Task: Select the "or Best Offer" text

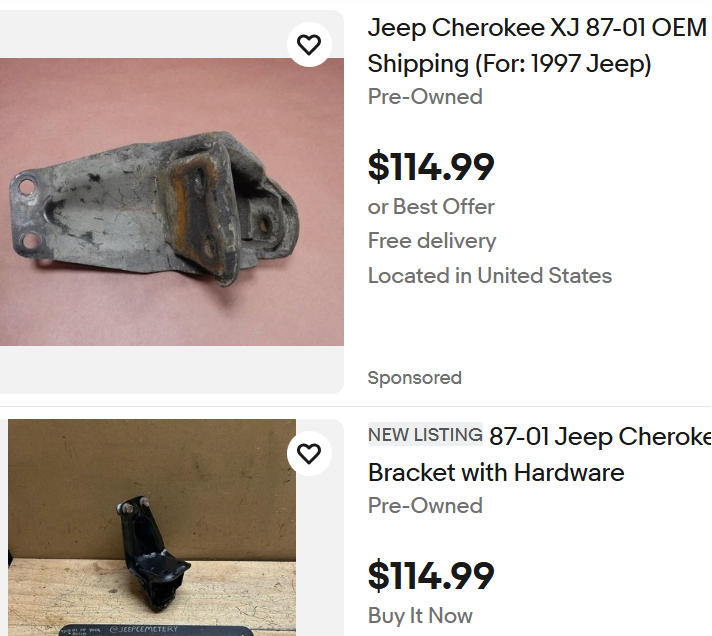Action: (x=431, y=207)
